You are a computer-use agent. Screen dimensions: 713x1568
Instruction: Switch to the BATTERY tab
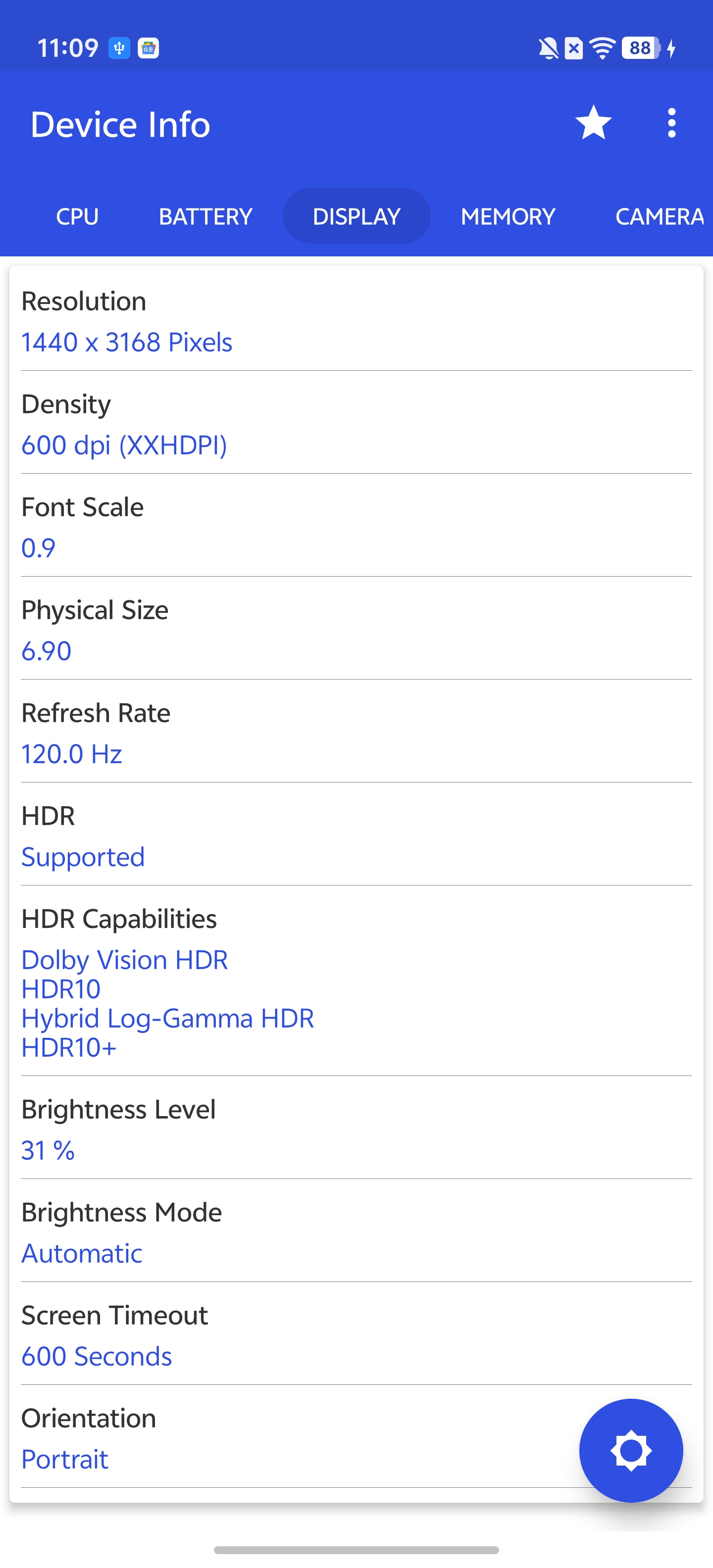coord(205,217)
